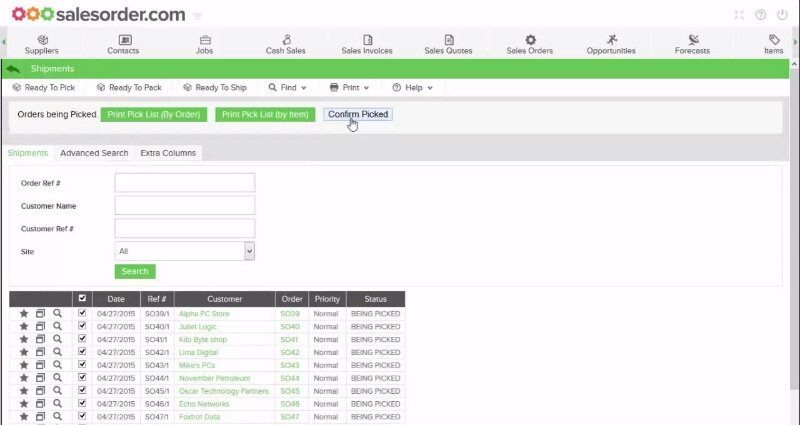Click the magnifier icon for Juliet Logic row

(58, 327)
